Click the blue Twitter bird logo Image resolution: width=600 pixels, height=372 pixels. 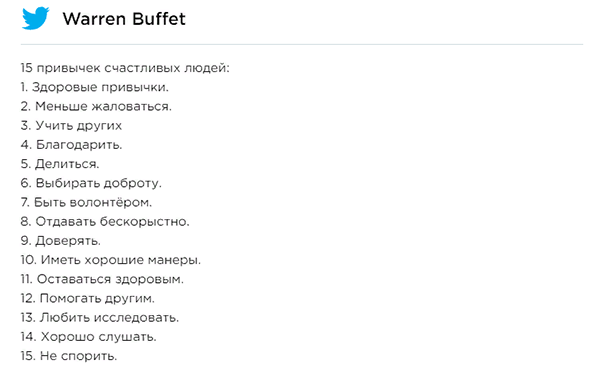[35, 18]
